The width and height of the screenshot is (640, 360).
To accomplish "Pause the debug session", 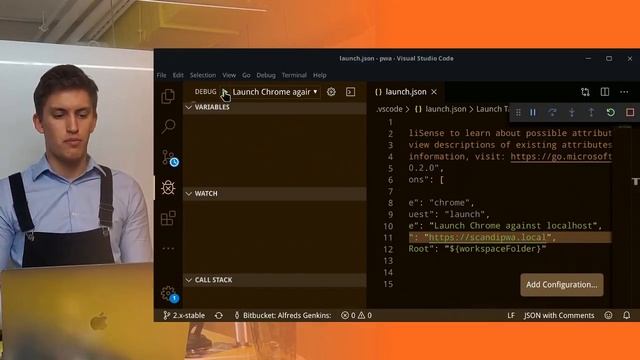I will [533, 112].
